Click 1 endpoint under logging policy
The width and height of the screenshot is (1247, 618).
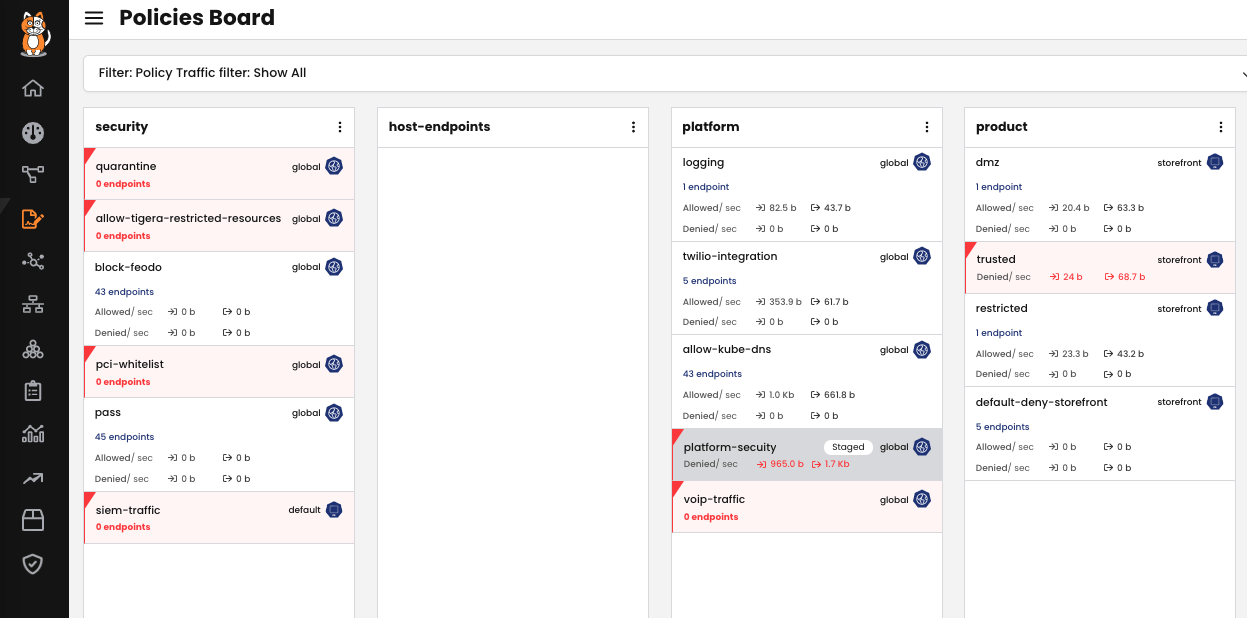coord(706,187)
